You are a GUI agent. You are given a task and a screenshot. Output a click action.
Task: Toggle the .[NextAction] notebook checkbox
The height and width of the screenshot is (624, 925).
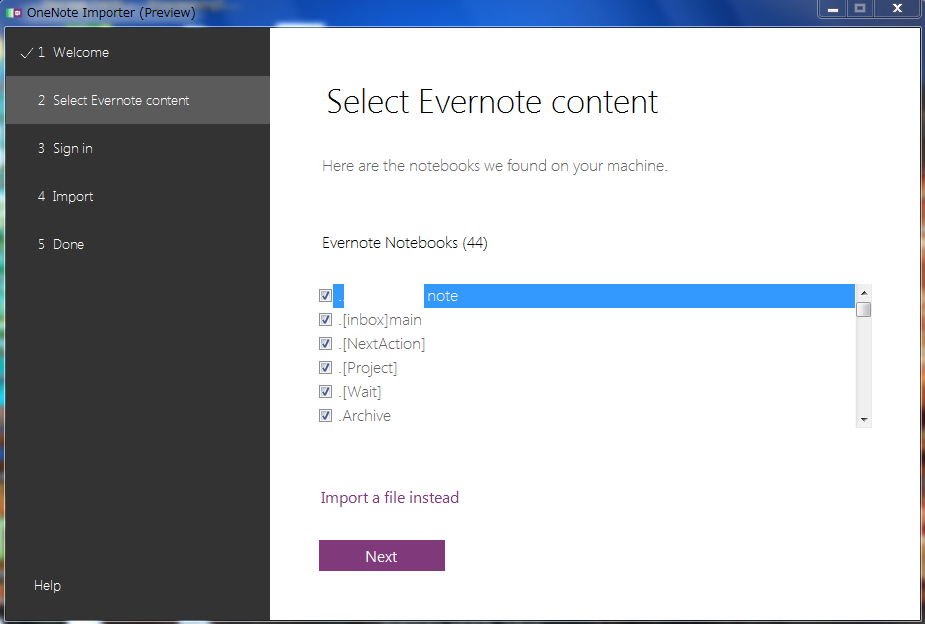[325, 343]
